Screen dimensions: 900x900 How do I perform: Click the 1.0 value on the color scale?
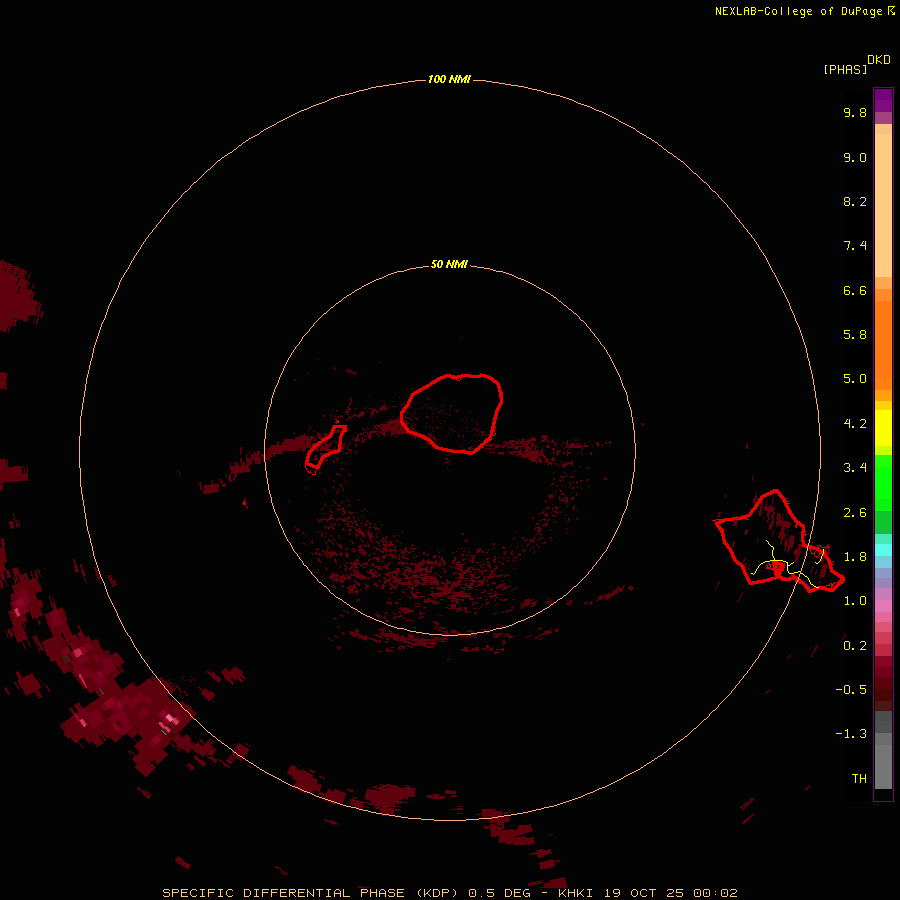855,600
